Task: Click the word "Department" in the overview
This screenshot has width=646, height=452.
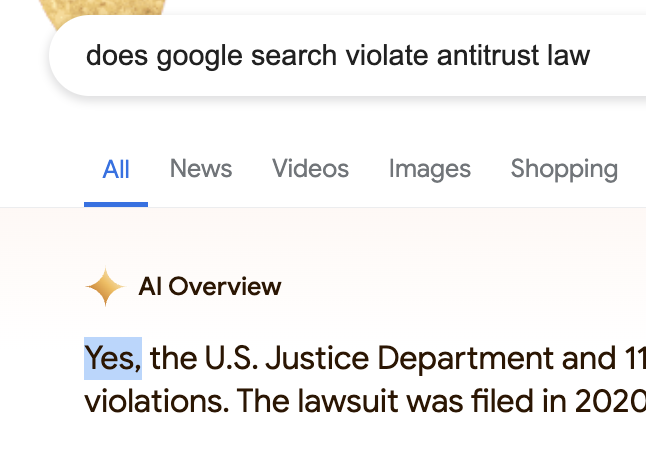Action: 465,359
